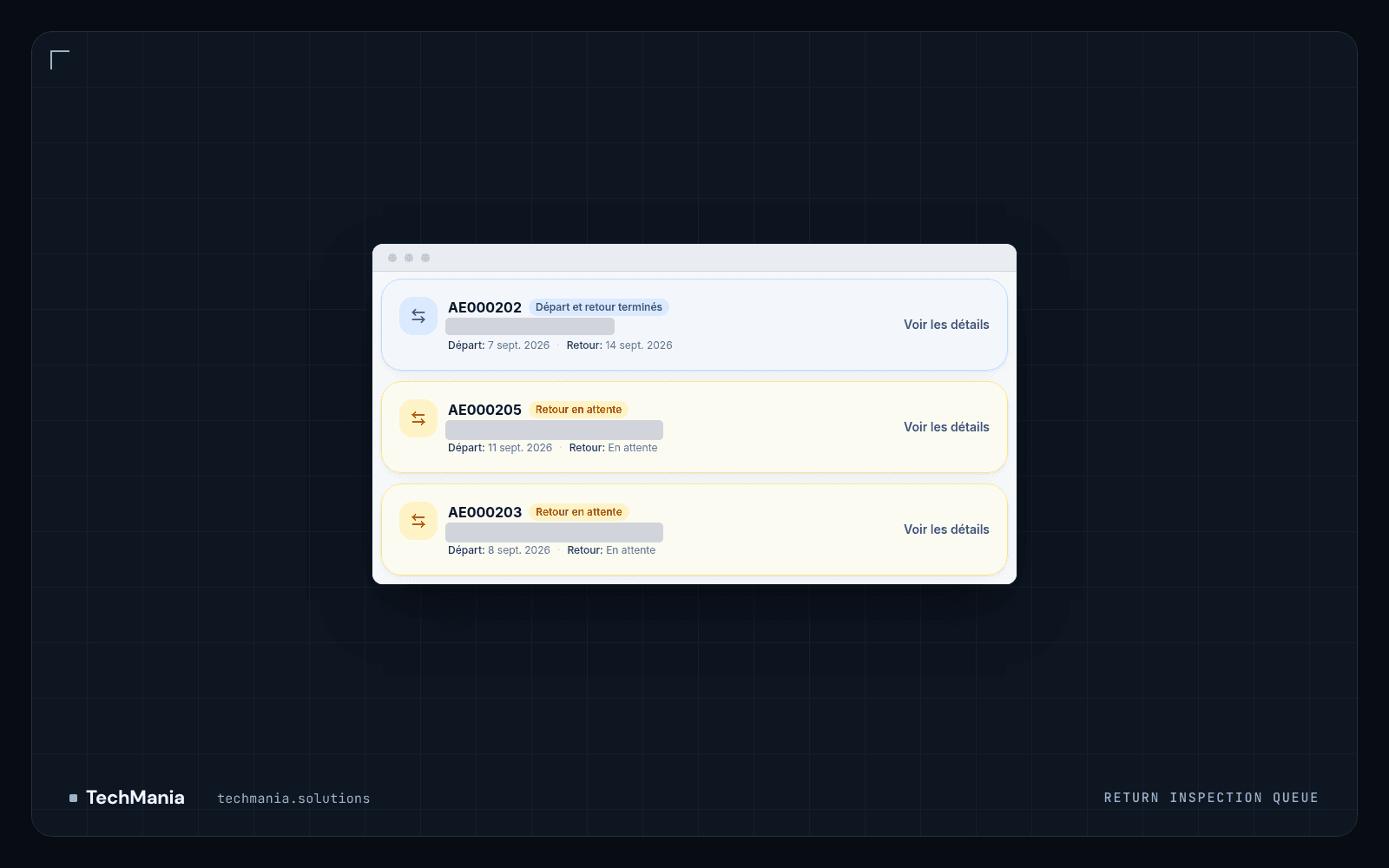Open the techmania.solutions link
1389x868 pixels.
click(293, 799)
